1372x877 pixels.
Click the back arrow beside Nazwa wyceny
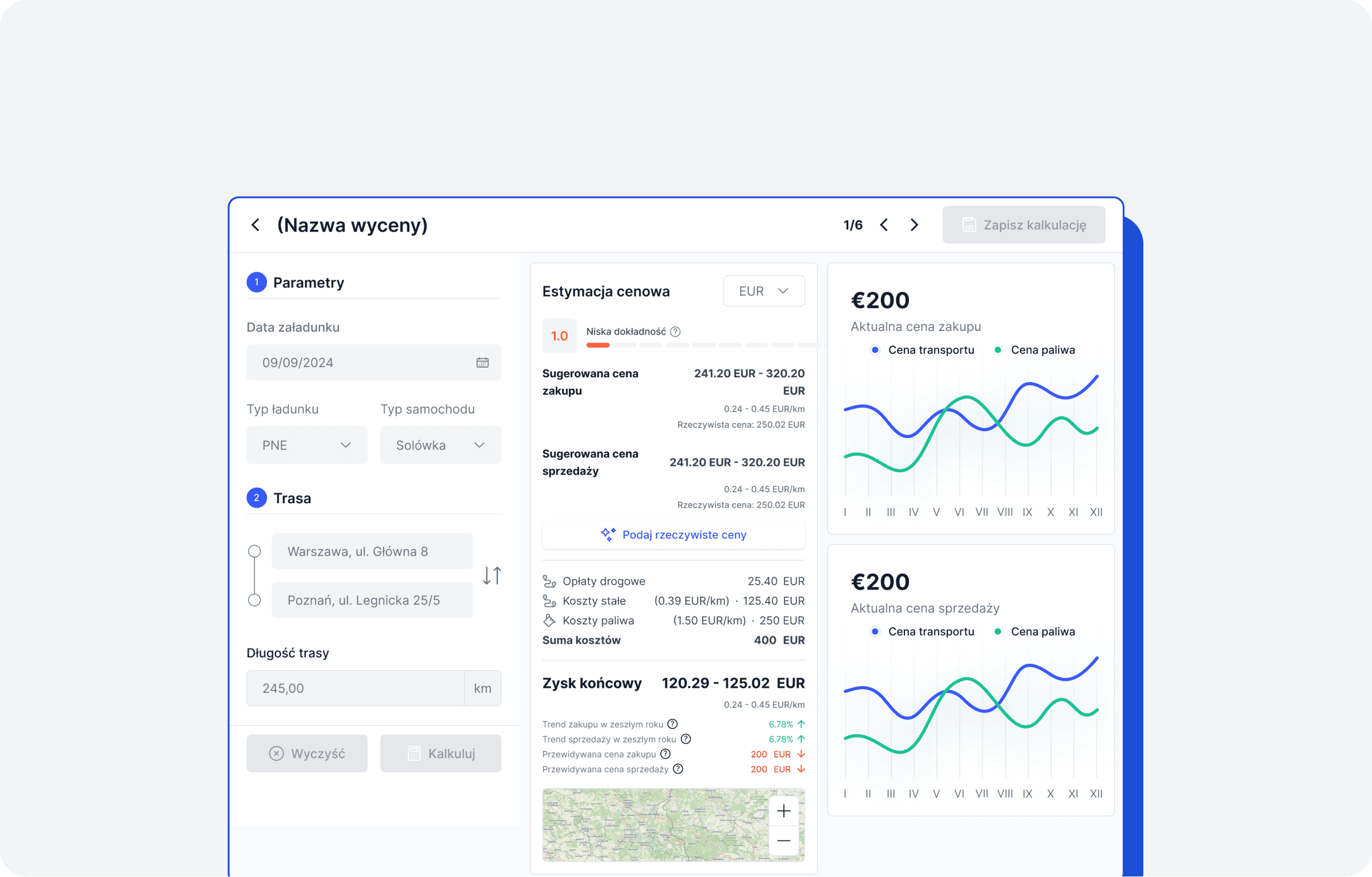pyautogui.click(x=256, y=225)
